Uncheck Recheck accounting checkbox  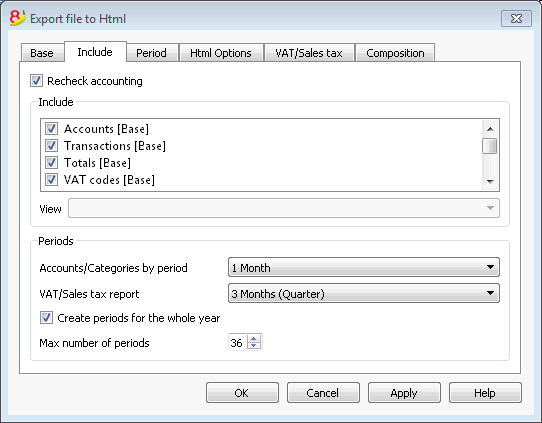click(36, 81)
